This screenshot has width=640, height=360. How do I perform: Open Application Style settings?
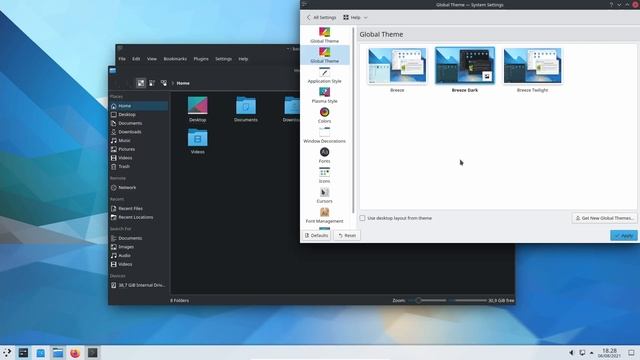pyautogui.click(x=324, y=76)
